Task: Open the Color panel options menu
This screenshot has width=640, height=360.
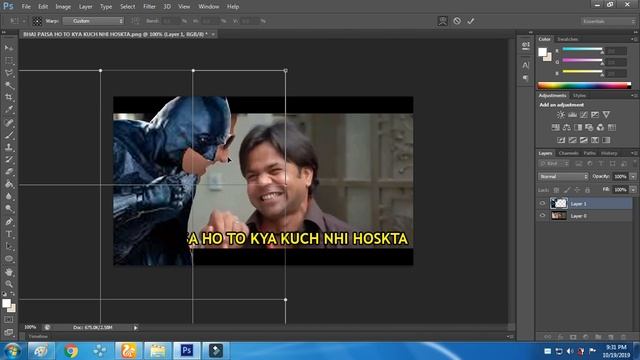Action: coord(635,39)
